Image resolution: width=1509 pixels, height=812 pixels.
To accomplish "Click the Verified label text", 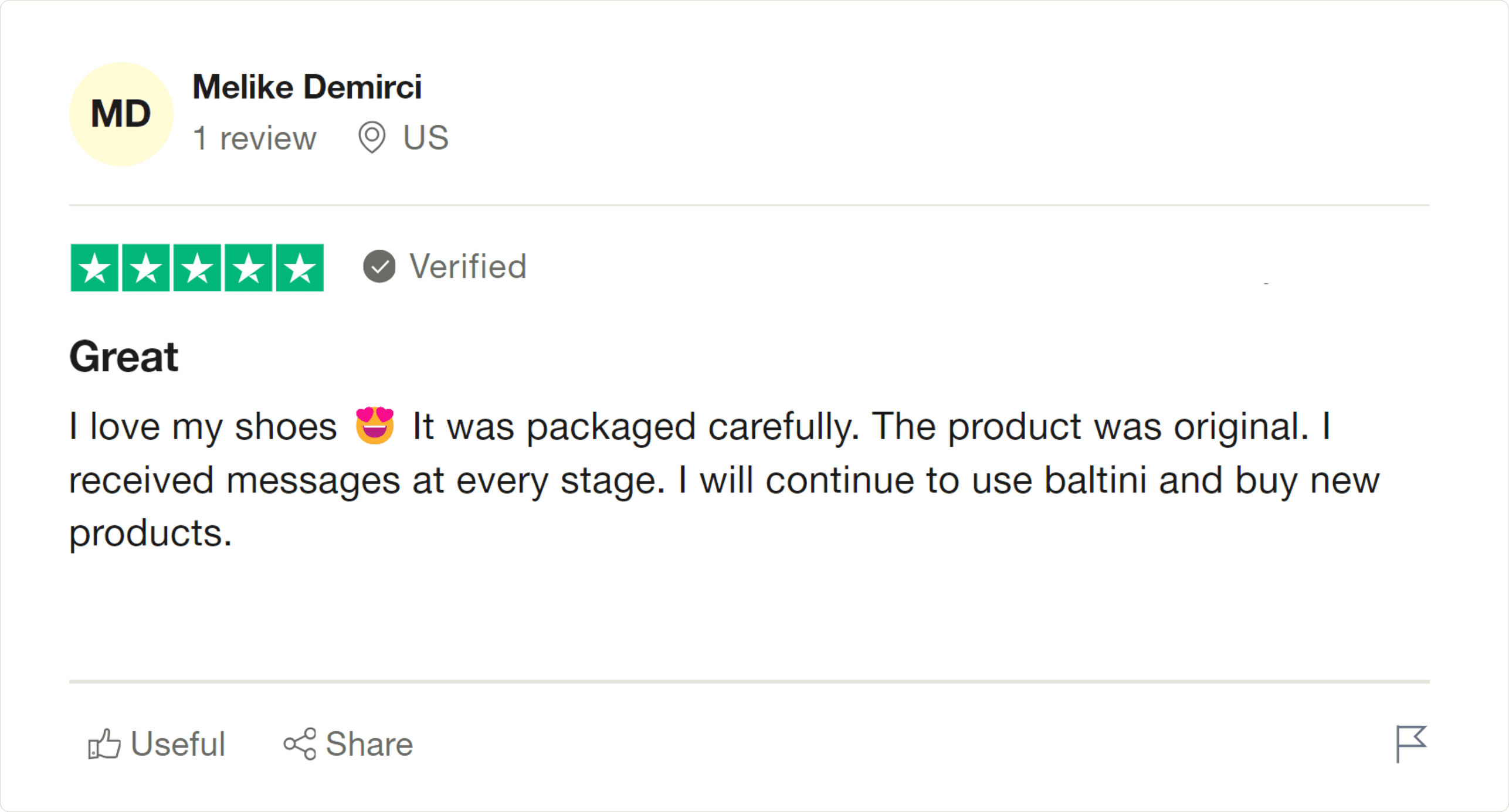I will pyautogui.click(x=468, y=266).
